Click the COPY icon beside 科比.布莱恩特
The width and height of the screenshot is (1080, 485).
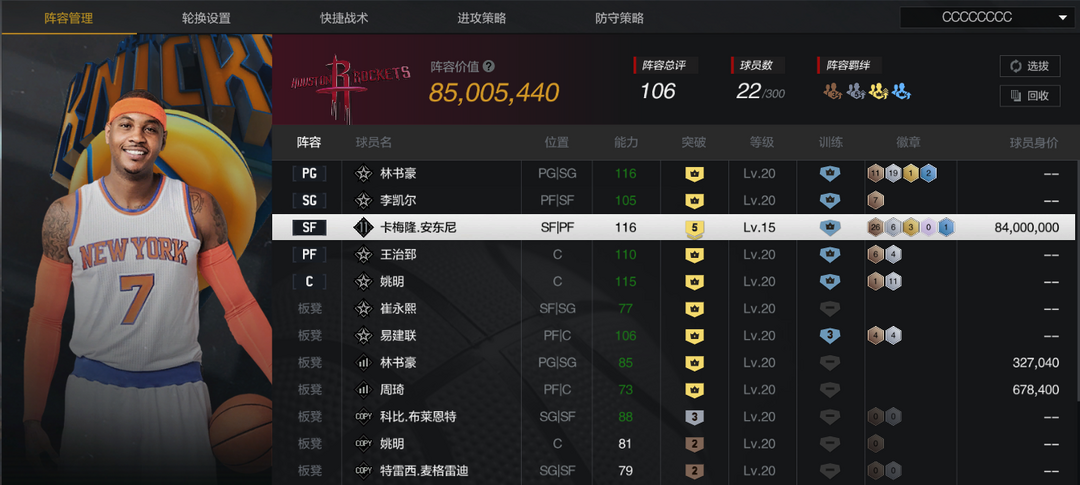coord(364,417)
